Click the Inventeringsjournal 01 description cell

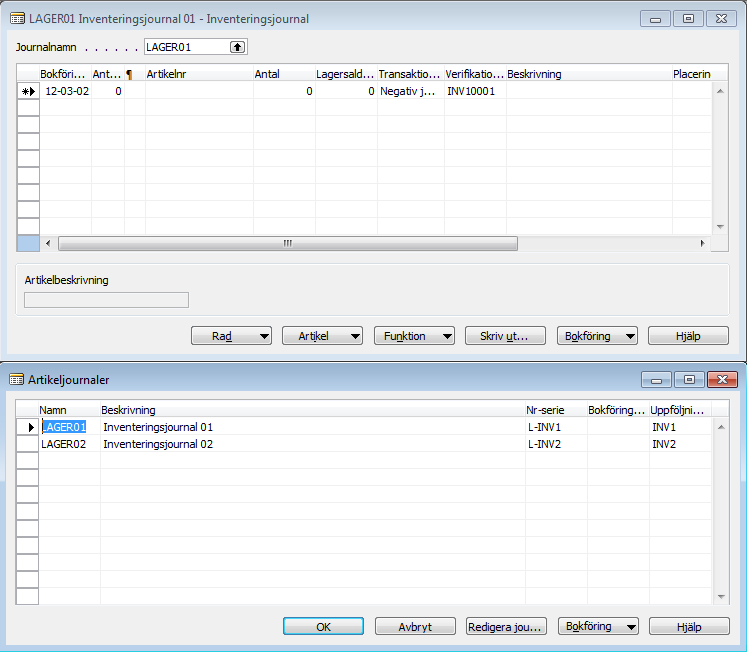(313, 427)
